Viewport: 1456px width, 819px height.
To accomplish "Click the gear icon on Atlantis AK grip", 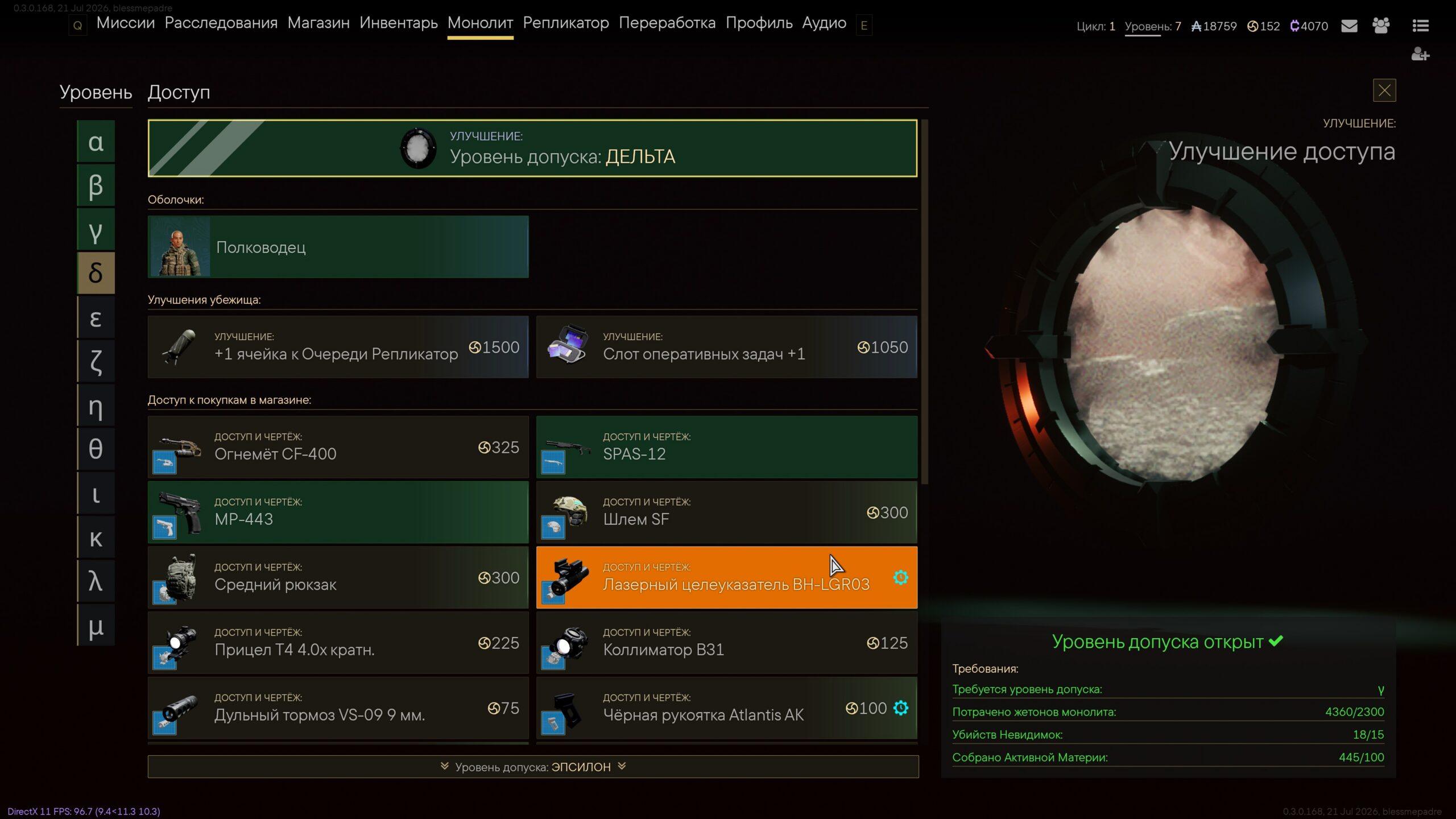I will point(900,708).
